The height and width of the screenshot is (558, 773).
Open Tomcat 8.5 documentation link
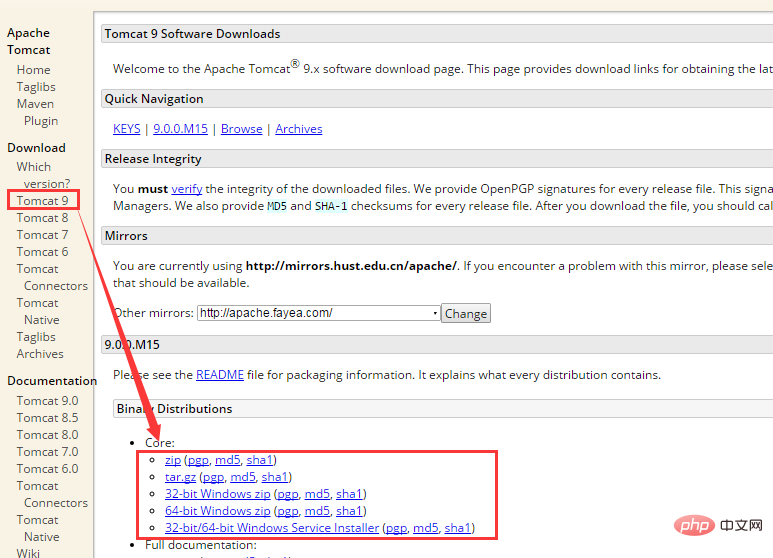47,418
